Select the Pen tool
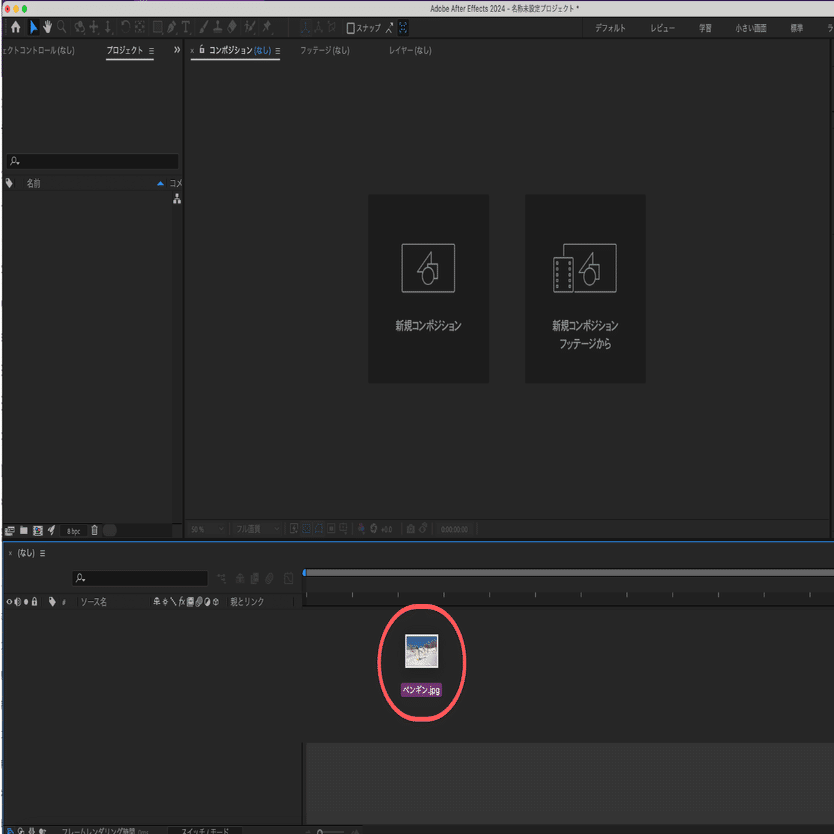Viewport: 834px width, 834px height. click(171, 27)
